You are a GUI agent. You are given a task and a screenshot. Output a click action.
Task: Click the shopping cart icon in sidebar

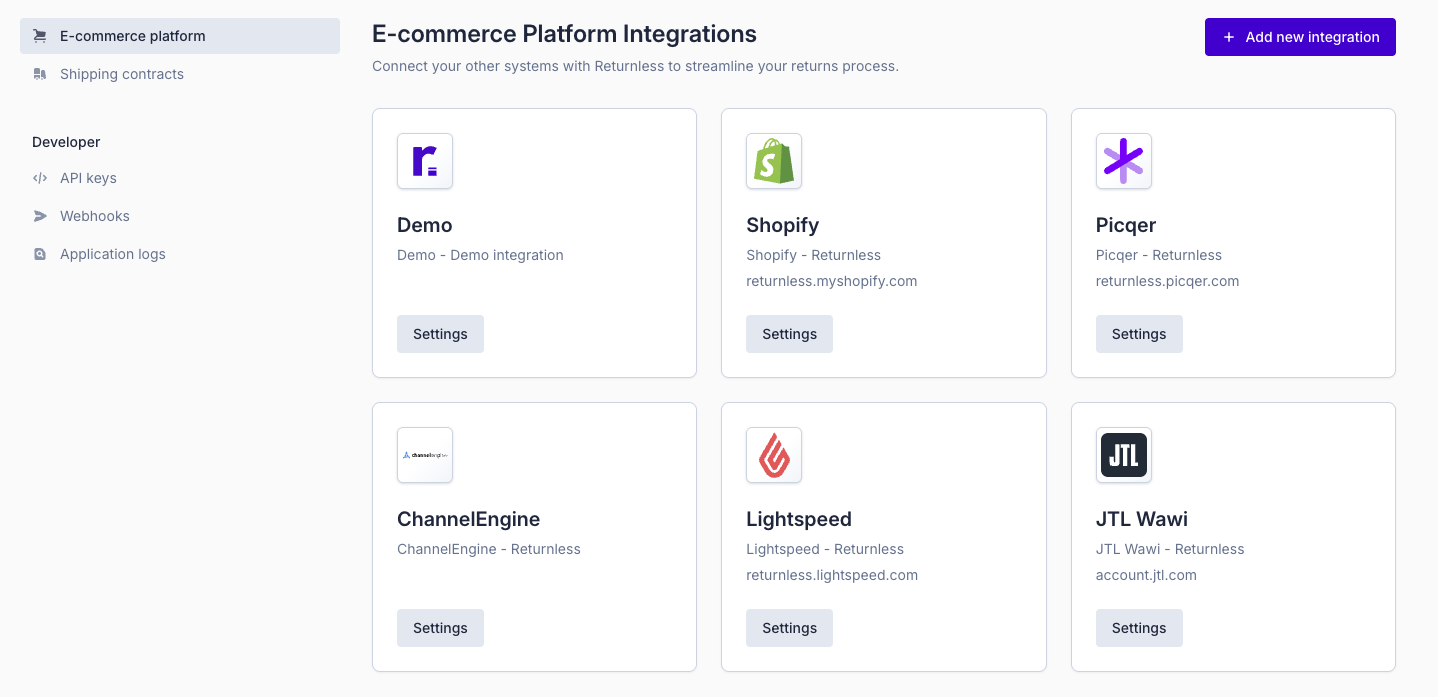pyautogui.click(x=40, y=36)
